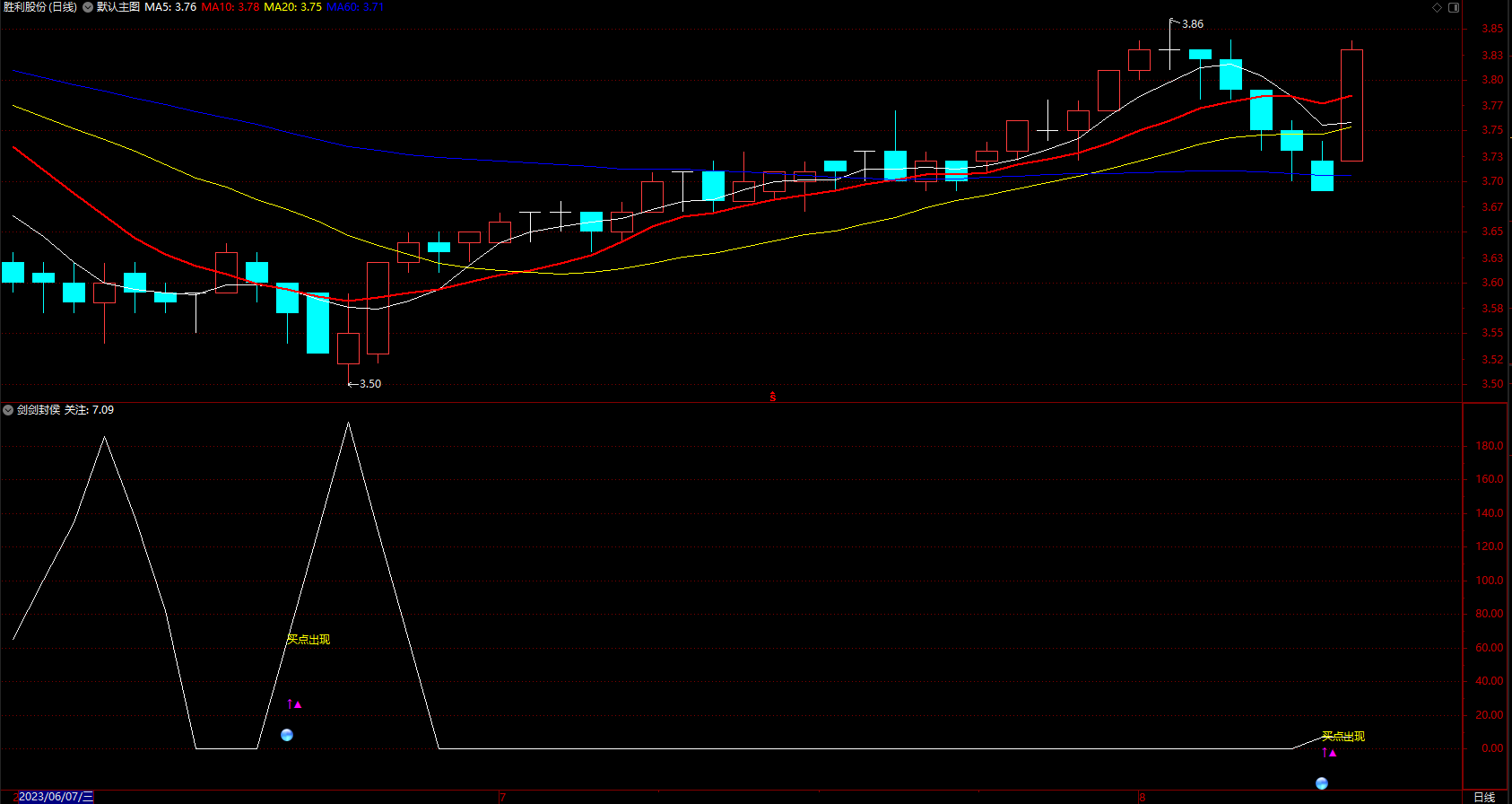
Task: Click the 3.50 low price label
Action: [x=370, y=384]
